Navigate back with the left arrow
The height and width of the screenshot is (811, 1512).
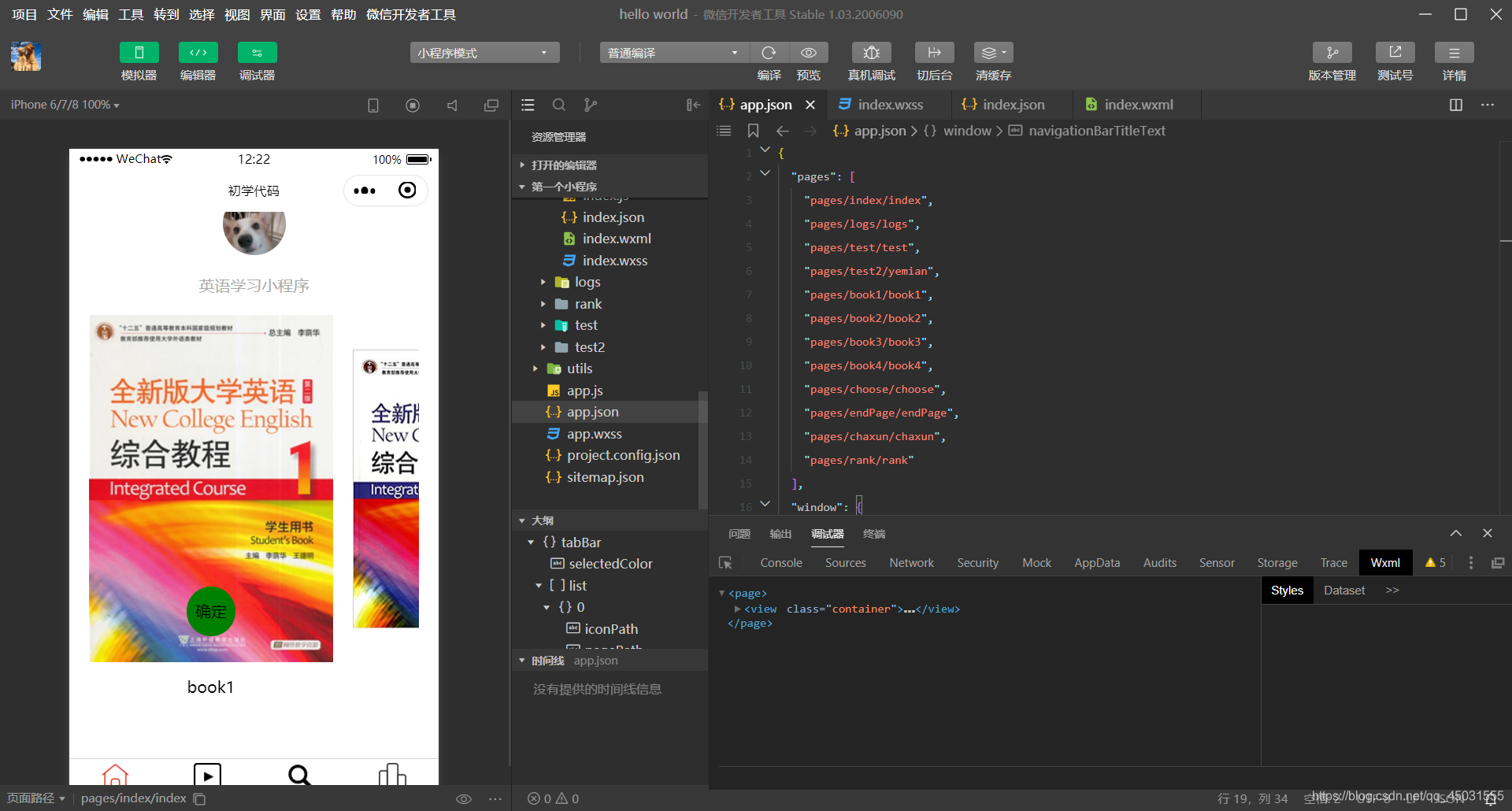782,131
